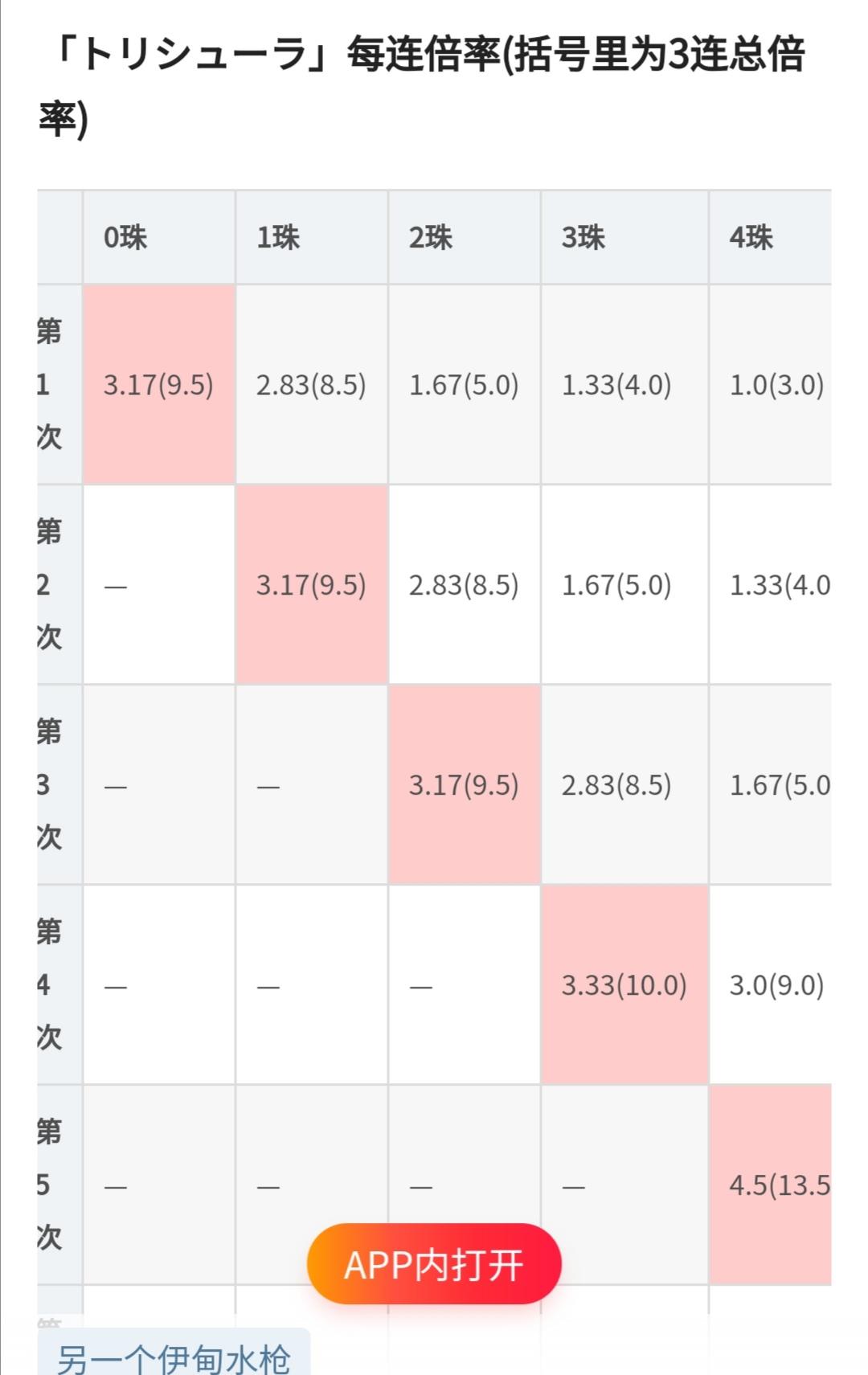Select the 3.0(9.0) cell

pos(770,984)
